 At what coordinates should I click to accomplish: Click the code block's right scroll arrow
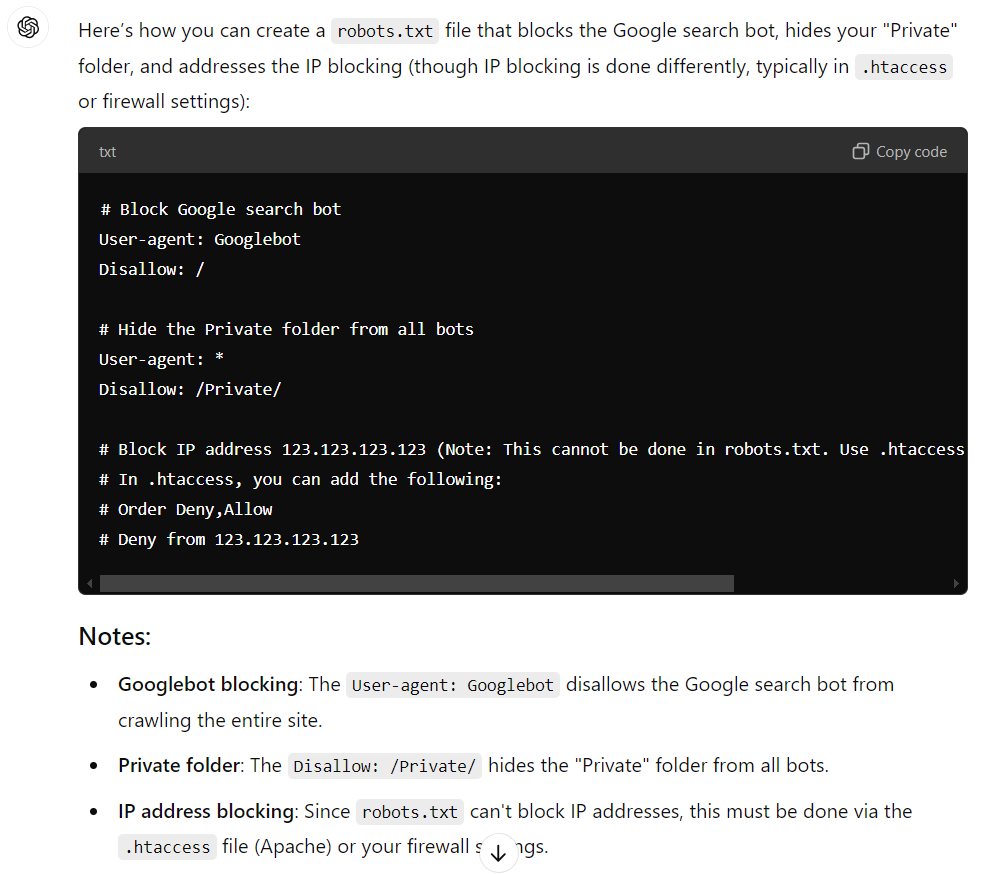[956, 583]
